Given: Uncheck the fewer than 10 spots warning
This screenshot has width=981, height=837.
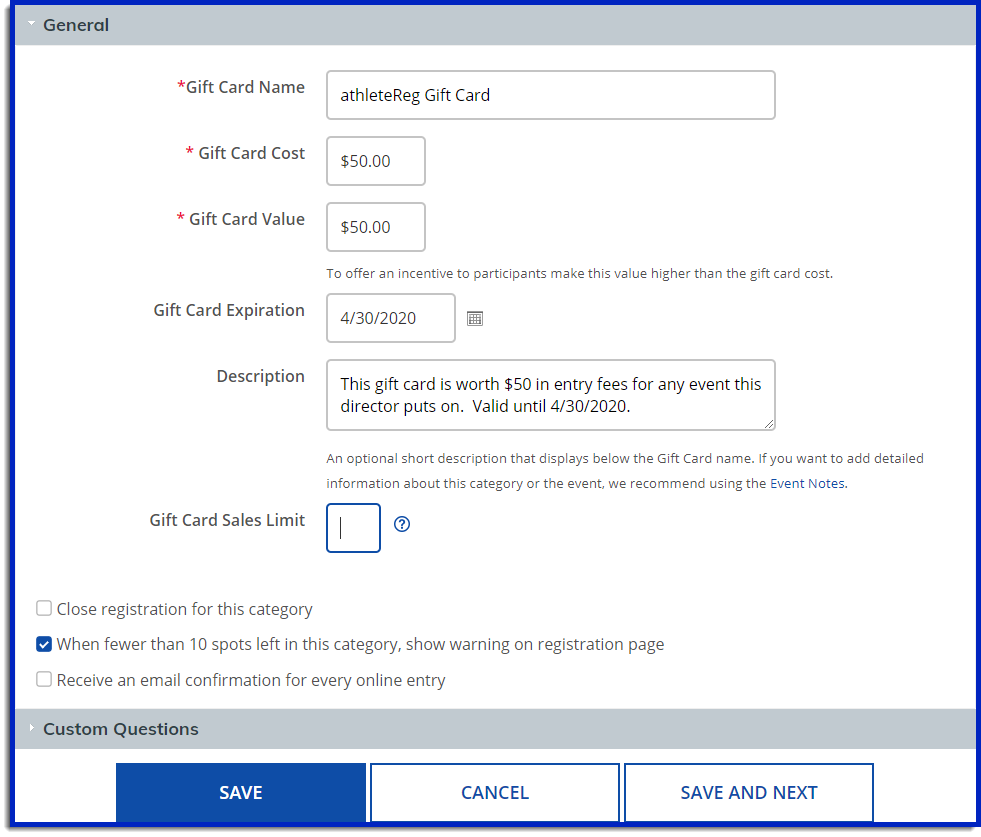Looking at the screenshot, I should [44, 644].
